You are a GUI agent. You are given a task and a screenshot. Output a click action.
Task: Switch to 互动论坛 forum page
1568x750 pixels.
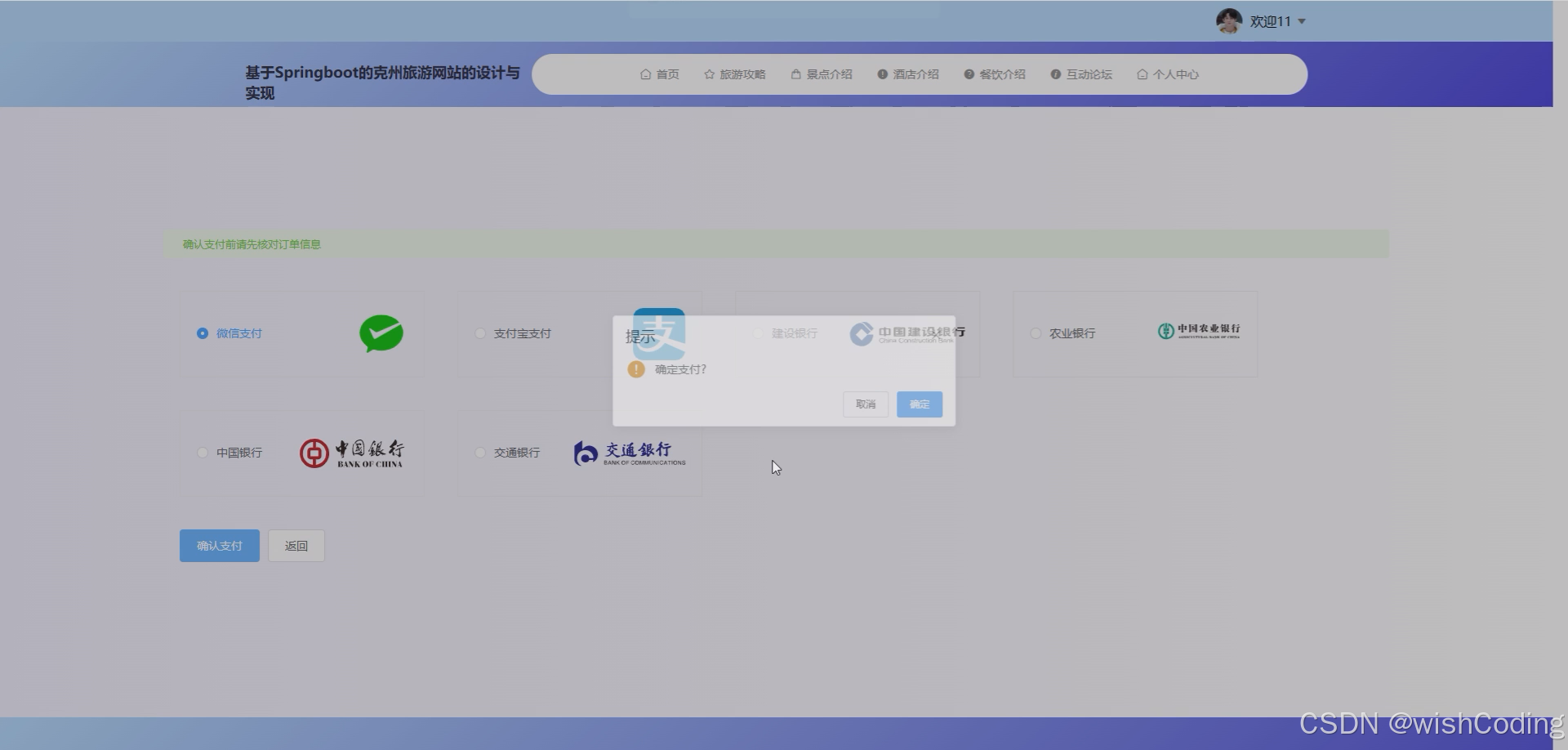[x=1081, y=74]
